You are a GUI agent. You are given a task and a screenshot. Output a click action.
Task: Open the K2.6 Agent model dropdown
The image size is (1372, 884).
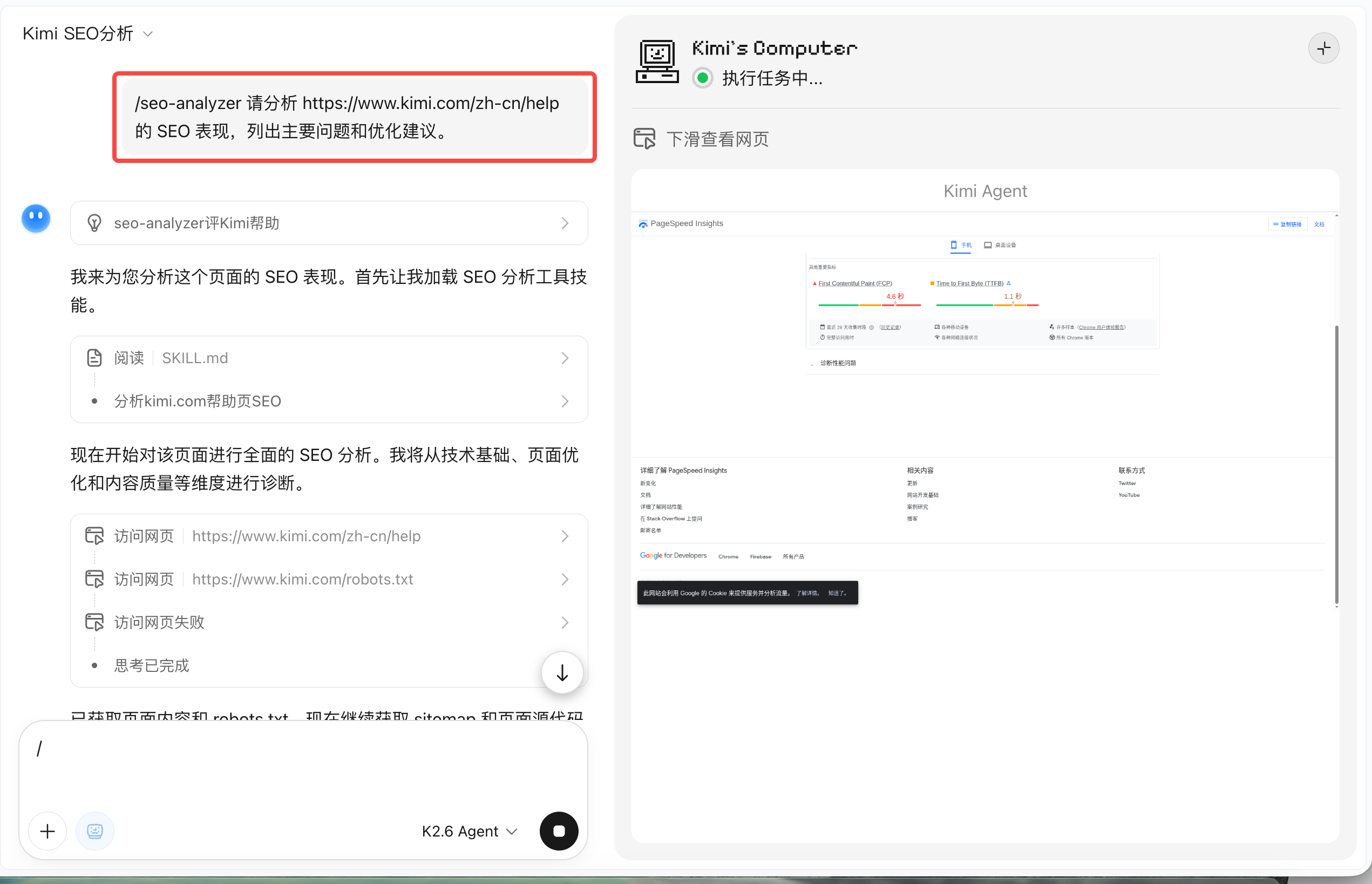[470, 831]
